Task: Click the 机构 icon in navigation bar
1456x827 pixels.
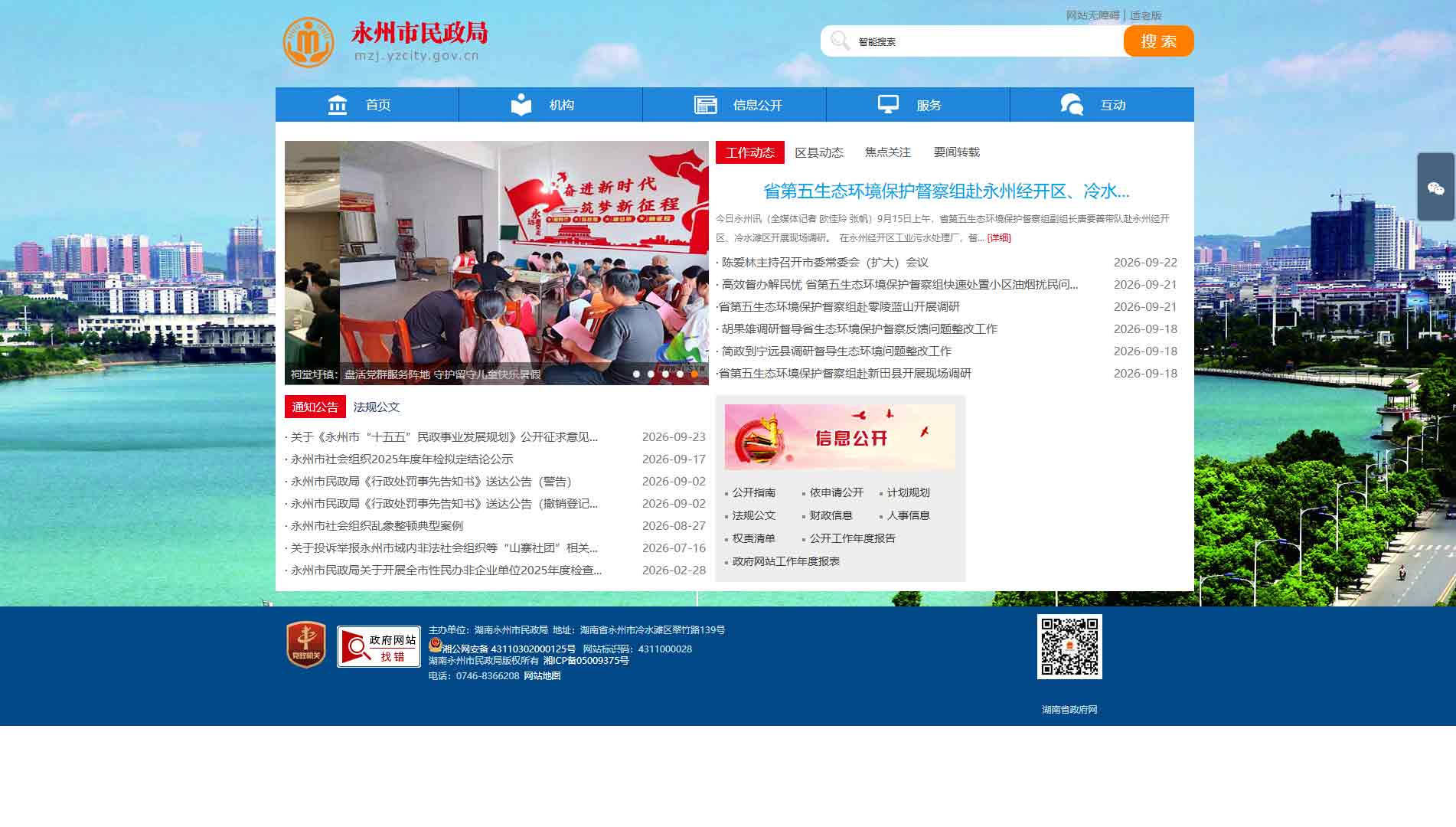Action: click(521, 105)
